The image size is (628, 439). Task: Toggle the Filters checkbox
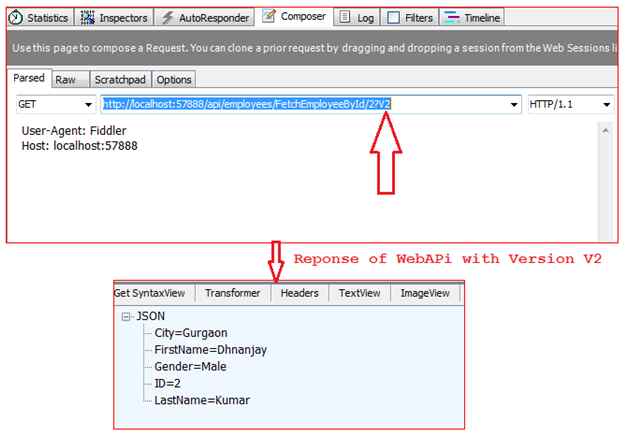click(393, 18)
